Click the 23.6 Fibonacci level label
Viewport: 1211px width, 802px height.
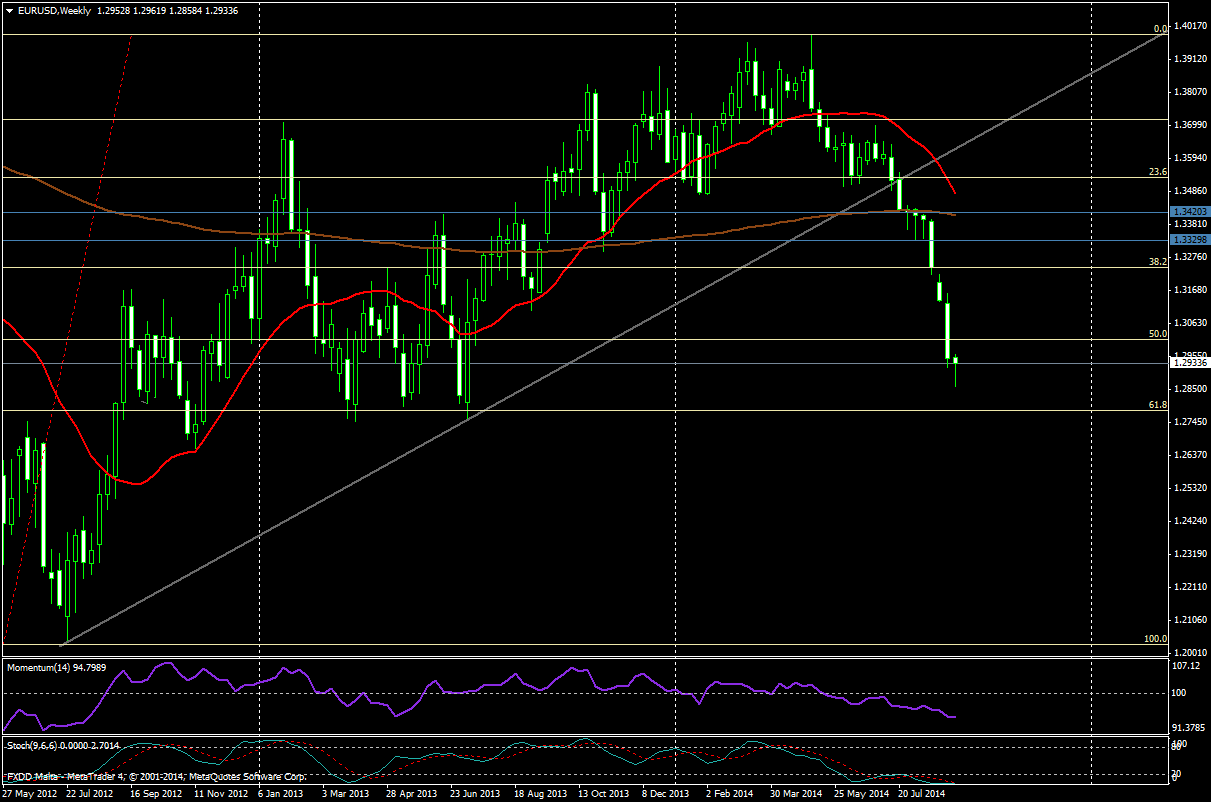point(1158,172)
